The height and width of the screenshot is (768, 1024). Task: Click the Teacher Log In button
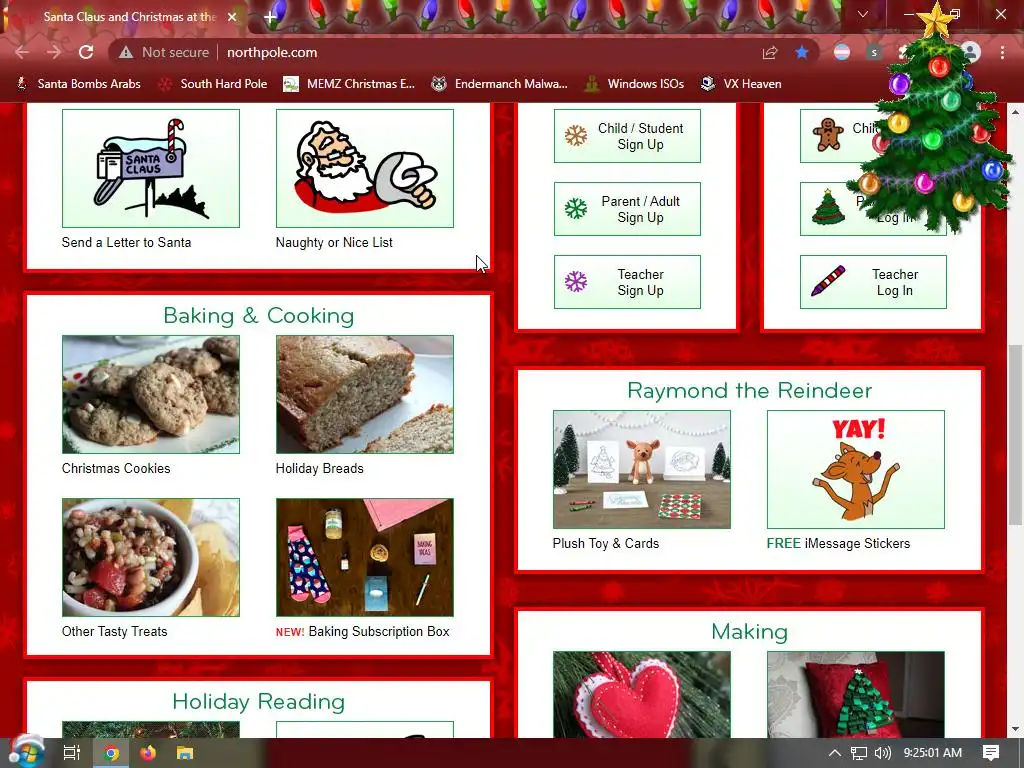[x=873, y=282]
